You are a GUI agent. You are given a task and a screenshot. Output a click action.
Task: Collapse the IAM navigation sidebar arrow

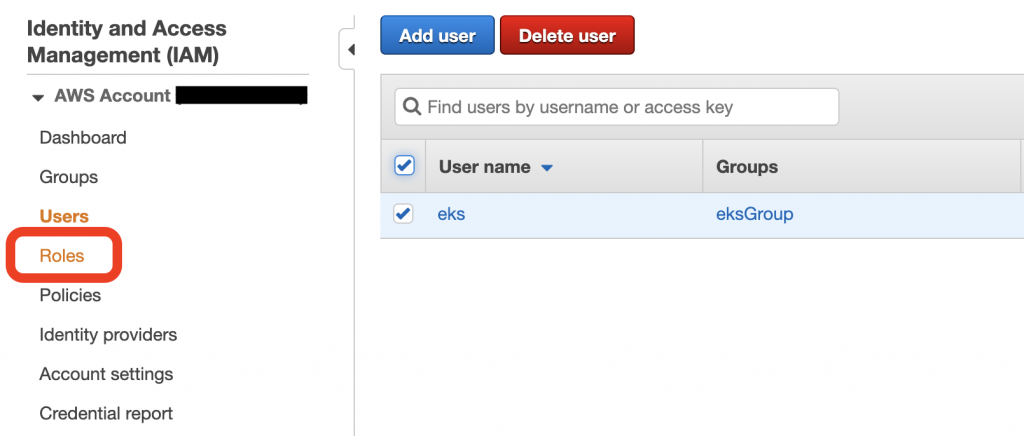point(352,50)
